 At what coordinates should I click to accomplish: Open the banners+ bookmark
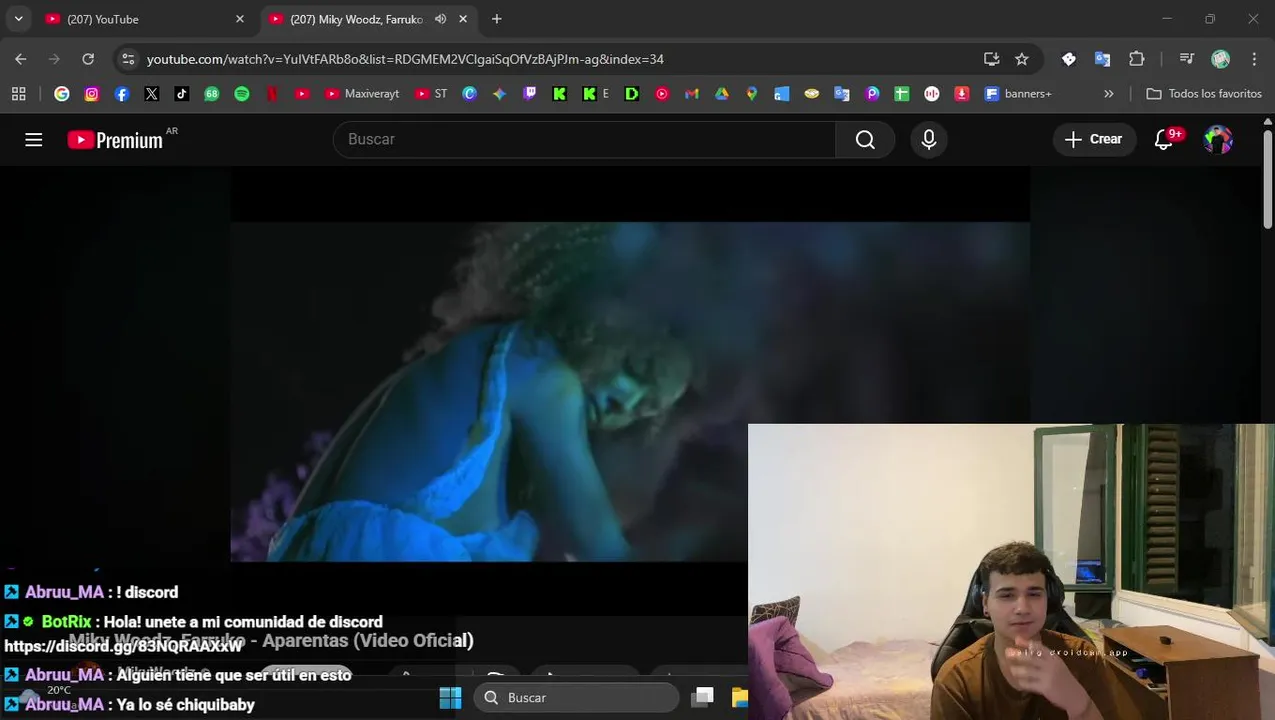click(1019, 94)
